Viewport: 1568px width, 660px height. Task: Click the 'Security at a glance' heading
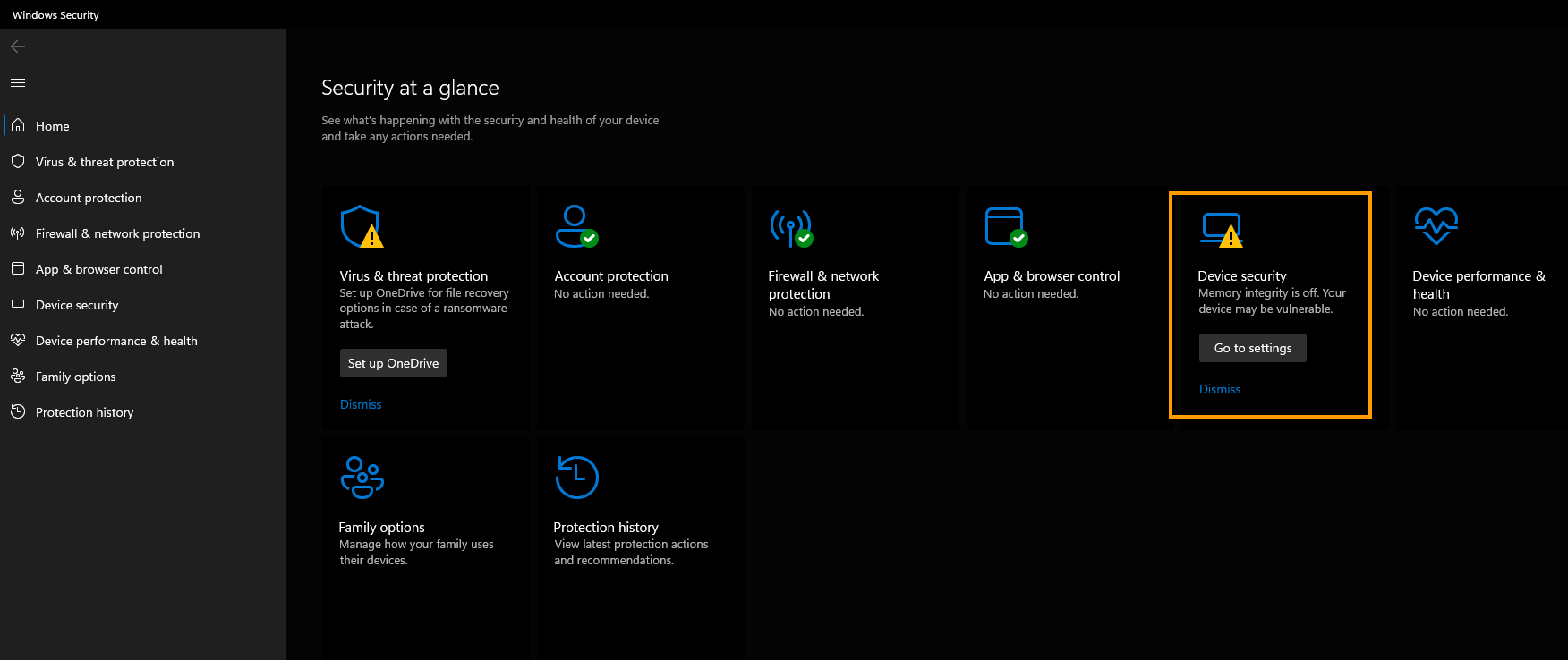(x=410, y=88)
